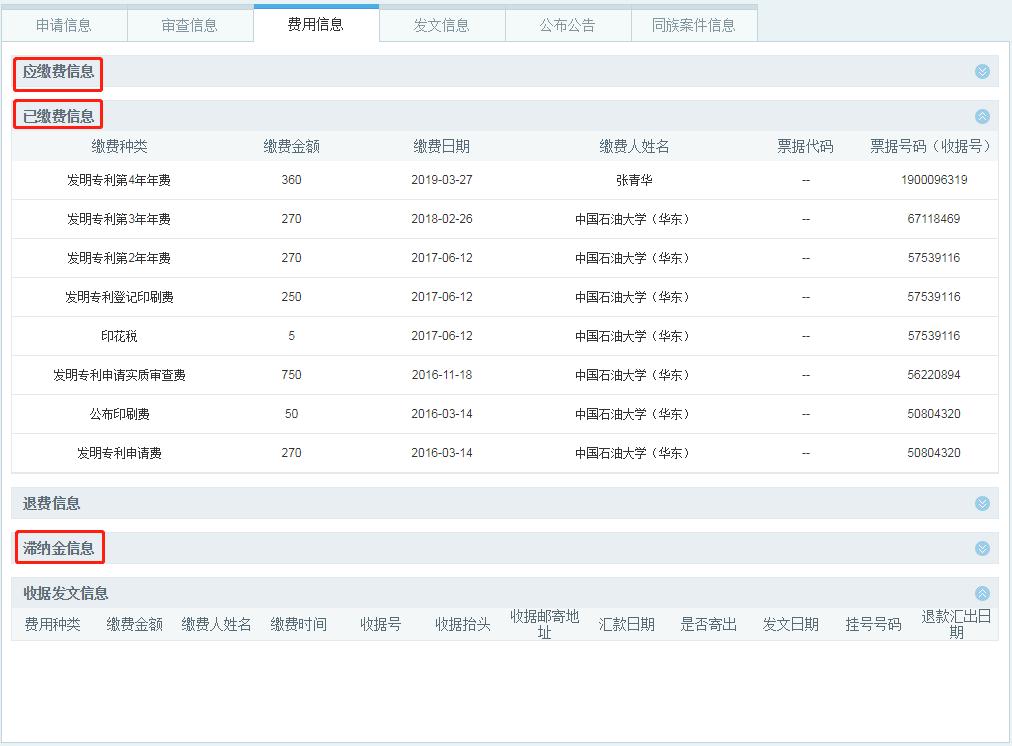This screenshot has width=1012, height=746.
Task: Open the 同族案件信息 tab
Action: point(694,25)
